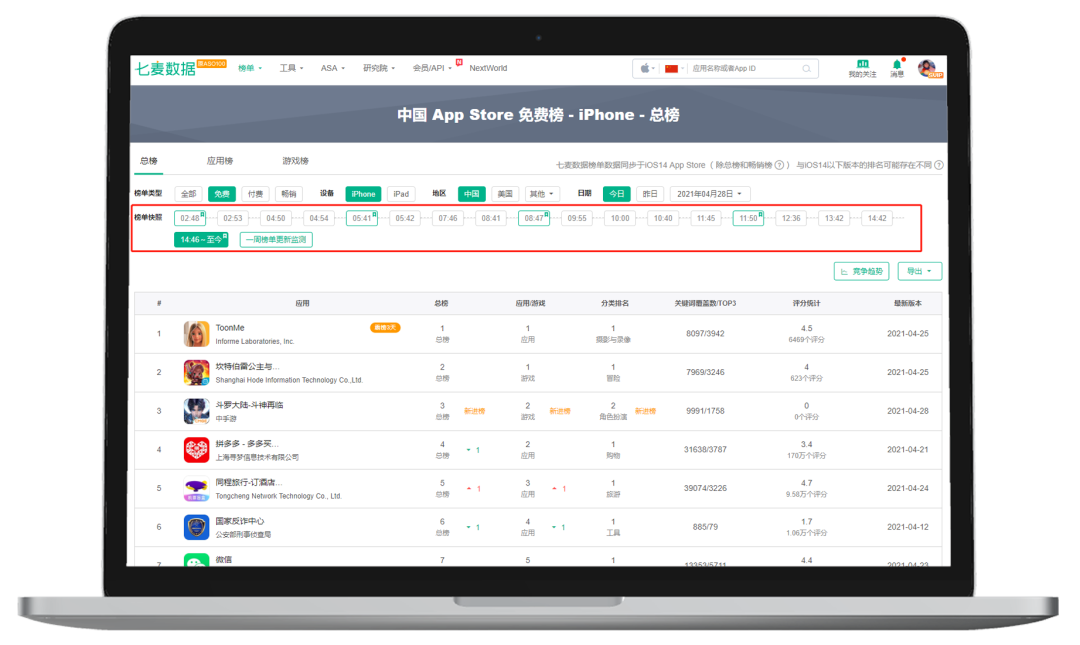Expand the 研究院 navigation menu
The image size is (1080, 645).
tap(379, 68)
